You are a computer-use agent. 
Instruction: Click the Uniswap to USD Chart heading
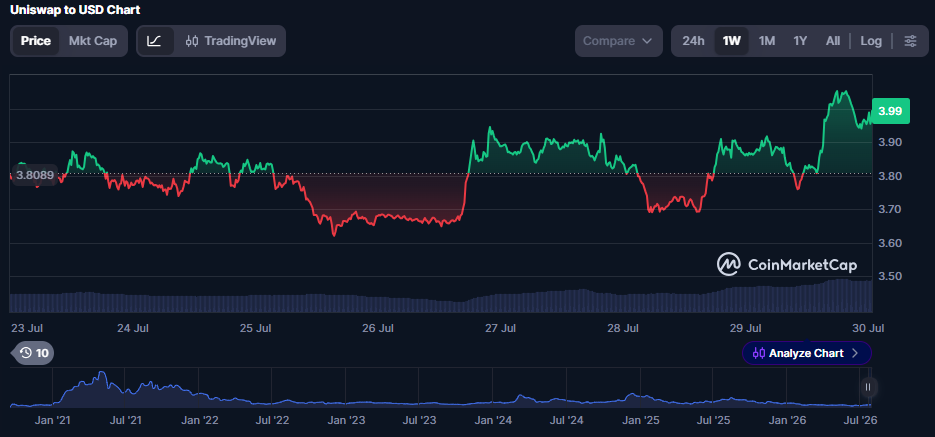pyautogui.click(x=75, y=10)
